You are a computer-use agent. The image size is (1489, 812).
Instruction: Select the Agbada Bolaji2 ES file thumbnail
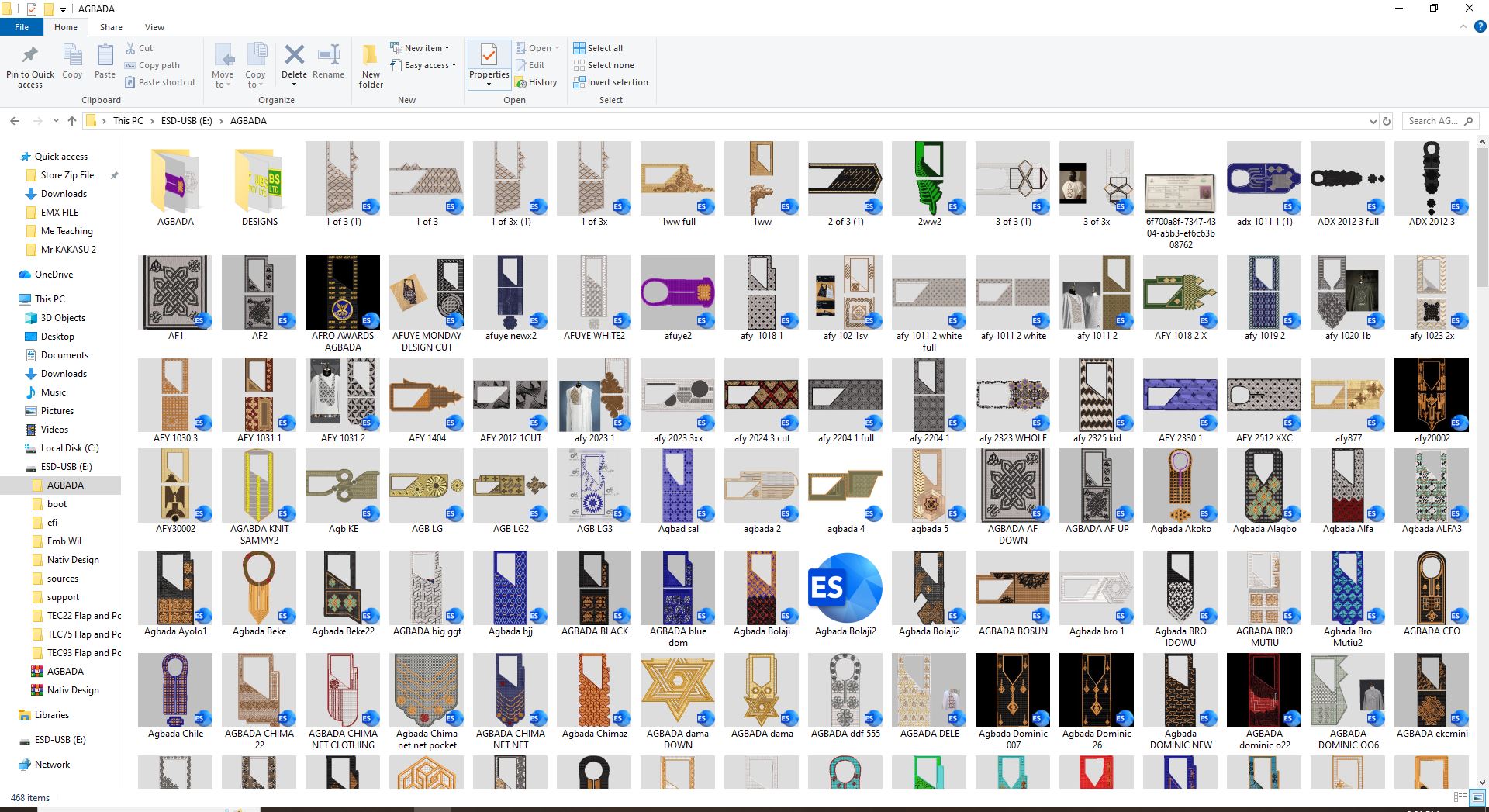click(x=845, y=588)
